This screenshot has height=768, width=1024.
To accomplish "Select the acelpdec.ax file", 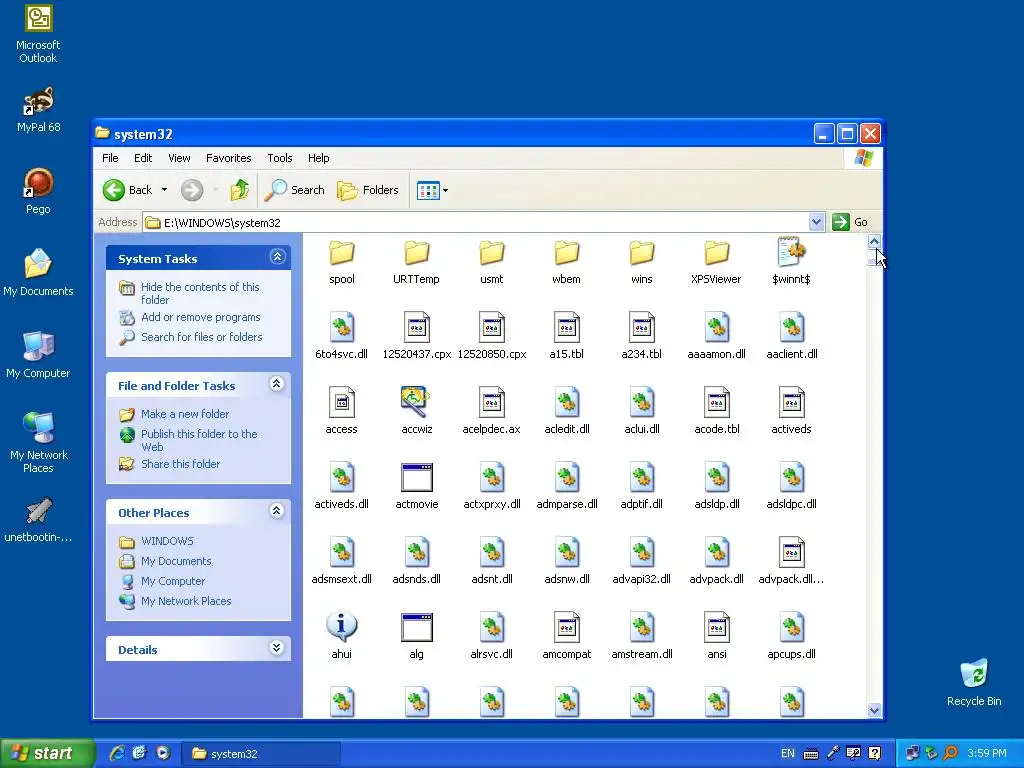I will [x=492, y=412].
